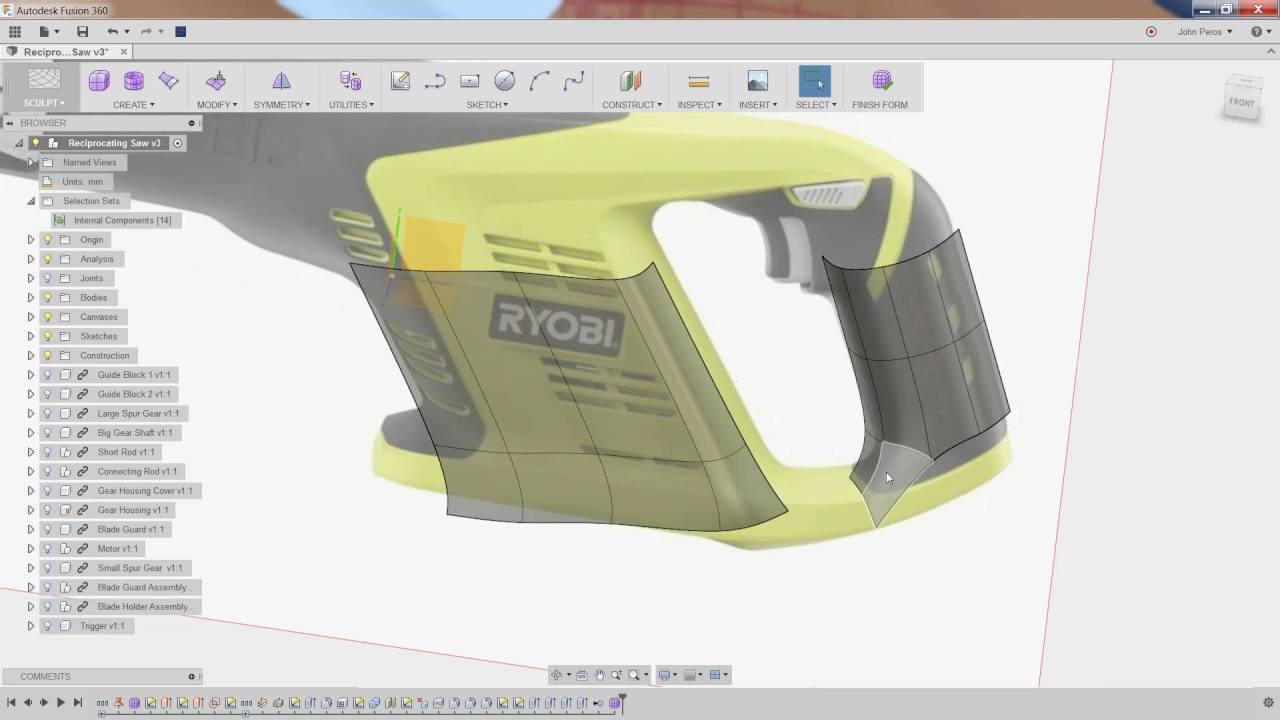Click the Symmetry mirror icon
The image size is (1280, 720).
[281, 81]
